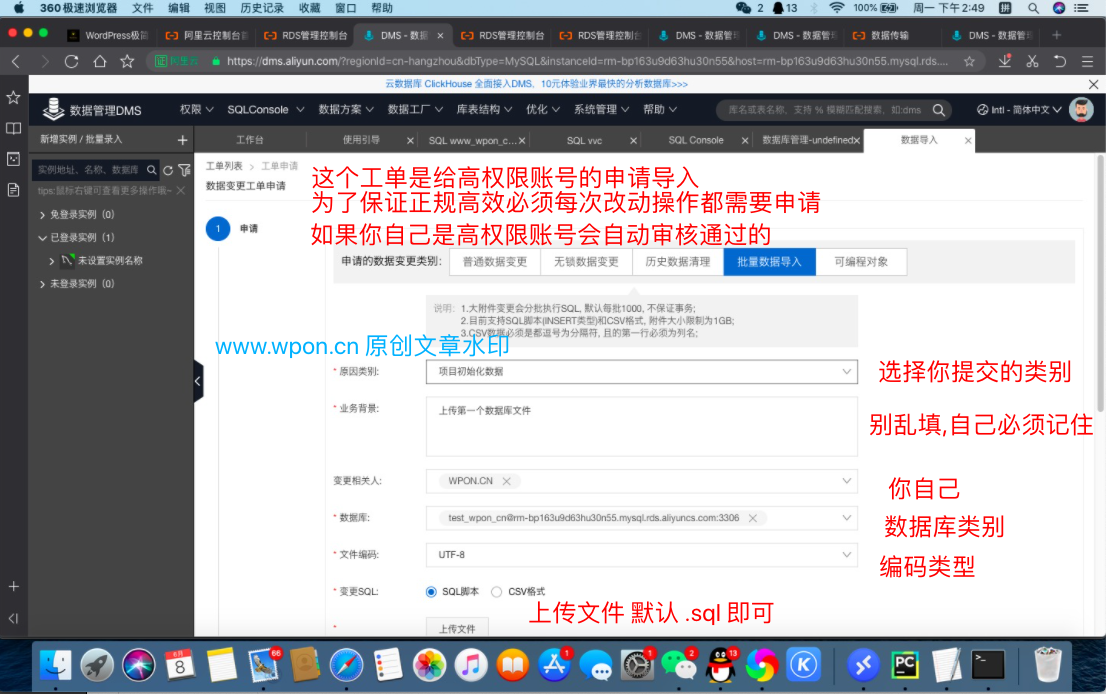Close the ClickHouse announcement banner
The width and height of the screenshot is (1106, 694).
click(x=1093, y=84)
